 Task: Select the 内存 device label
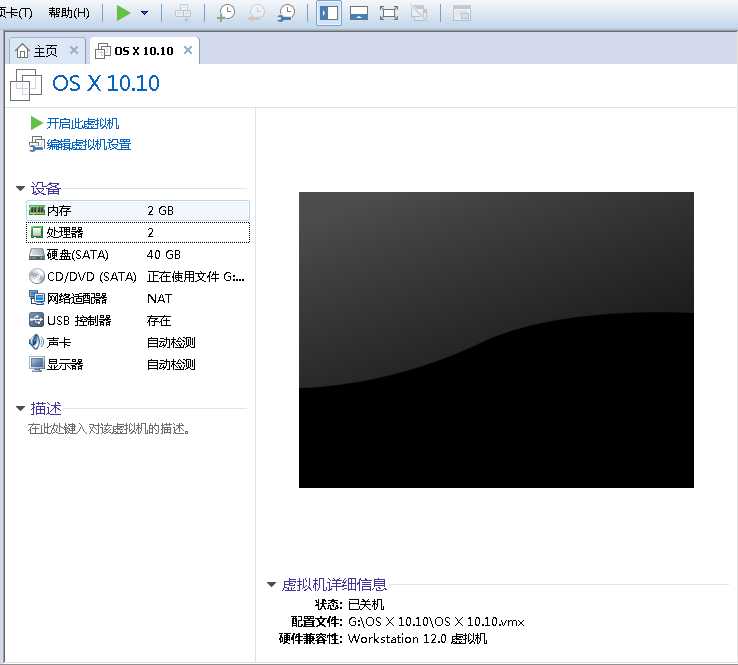tap(59, 210)
